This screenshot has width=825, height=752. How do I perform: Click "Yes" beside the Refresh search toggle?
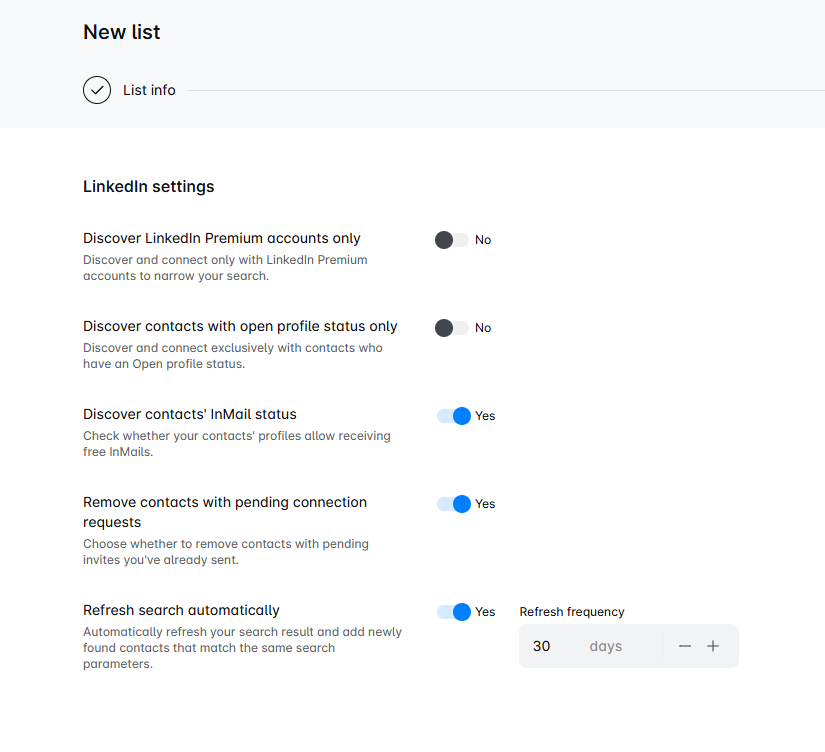tap(485, 612)
